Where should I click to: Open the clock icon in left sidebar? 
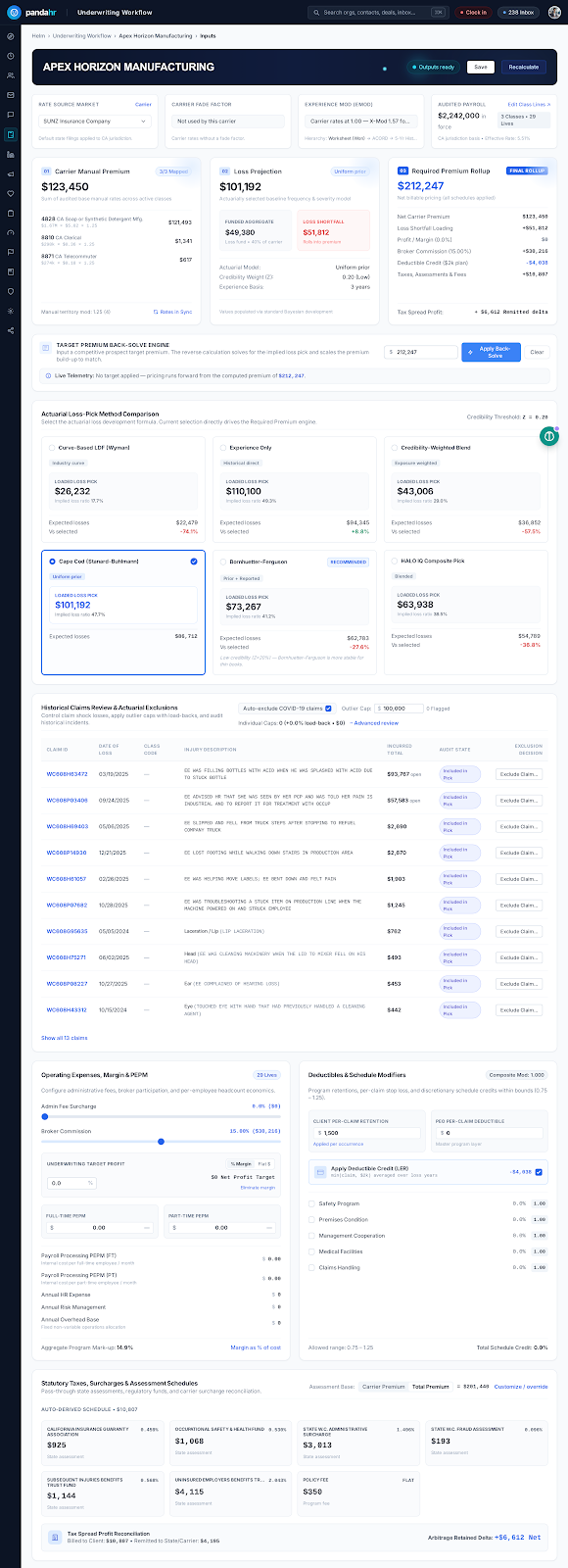coord(11,56)
